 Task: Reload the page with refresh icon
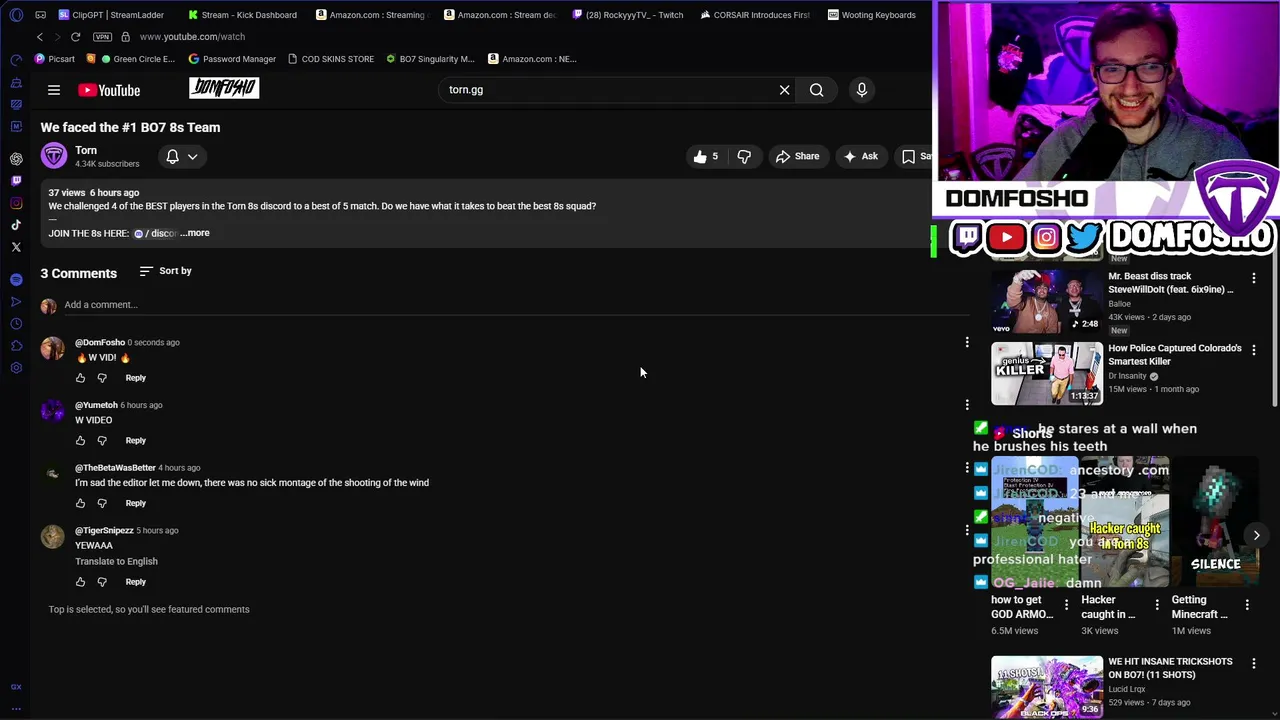(x=75, y=37)
